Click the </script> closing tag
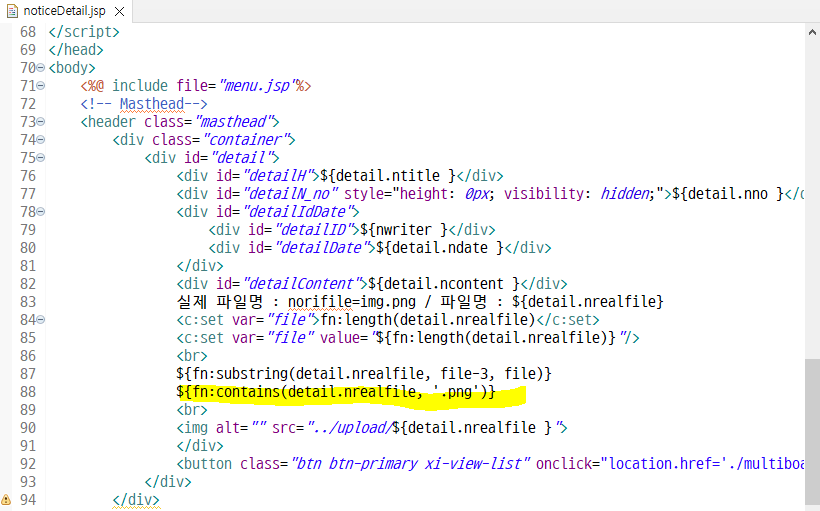 pos(84,32)
